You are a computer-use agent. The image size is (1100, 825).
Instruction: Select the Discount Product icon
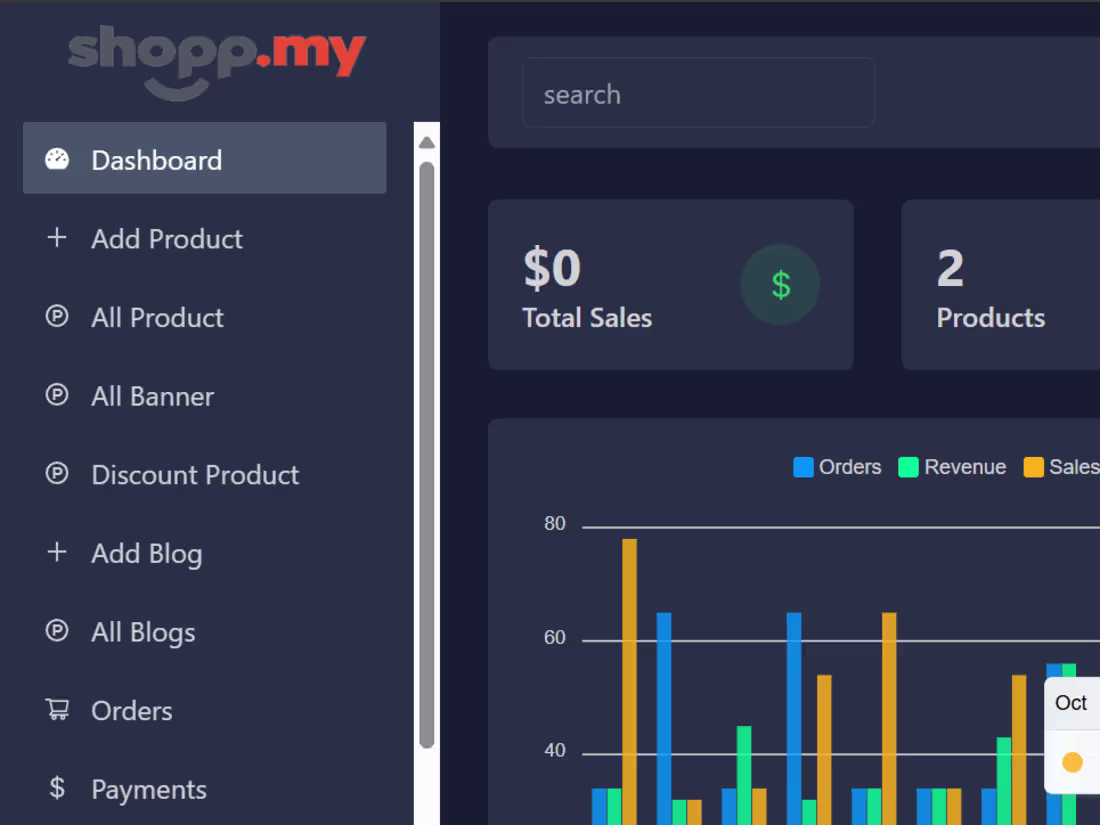(57, 474)
